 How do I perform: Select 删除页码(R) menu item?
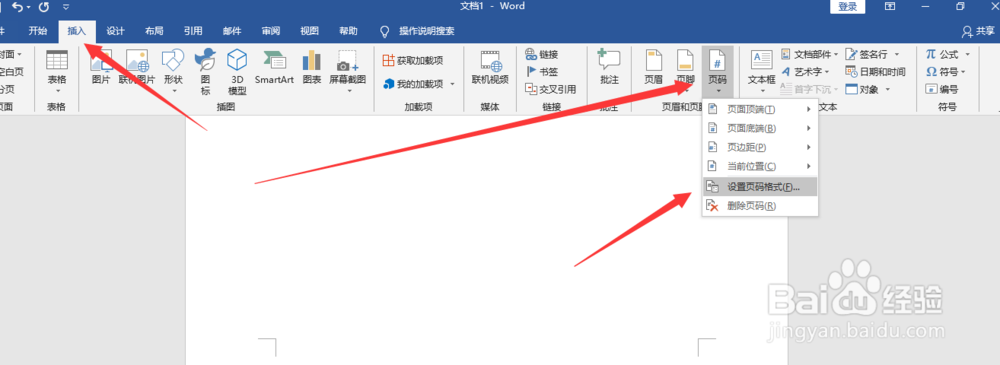[760, 206]
